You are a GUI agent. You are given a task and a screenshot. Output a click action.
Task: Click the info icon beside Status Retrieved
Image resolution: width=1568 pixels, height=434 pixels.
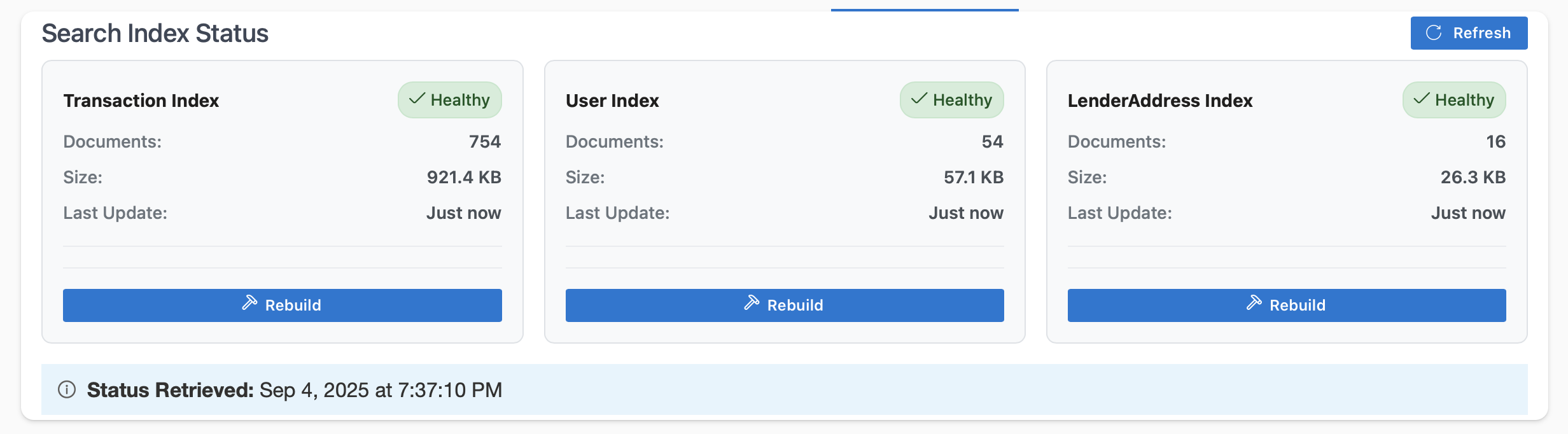tap(67, 389)
